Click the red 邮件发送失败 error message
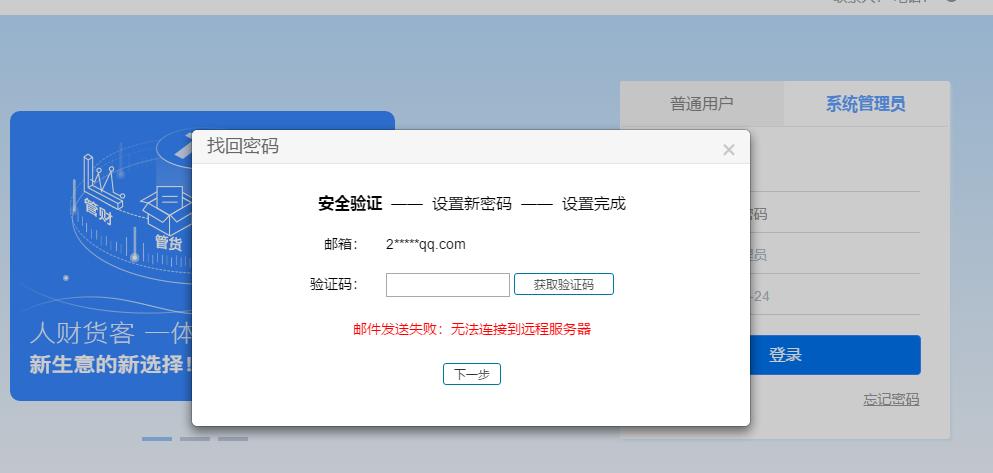Image resolution: width=993 pixels, height=473 pixels. 472,329
